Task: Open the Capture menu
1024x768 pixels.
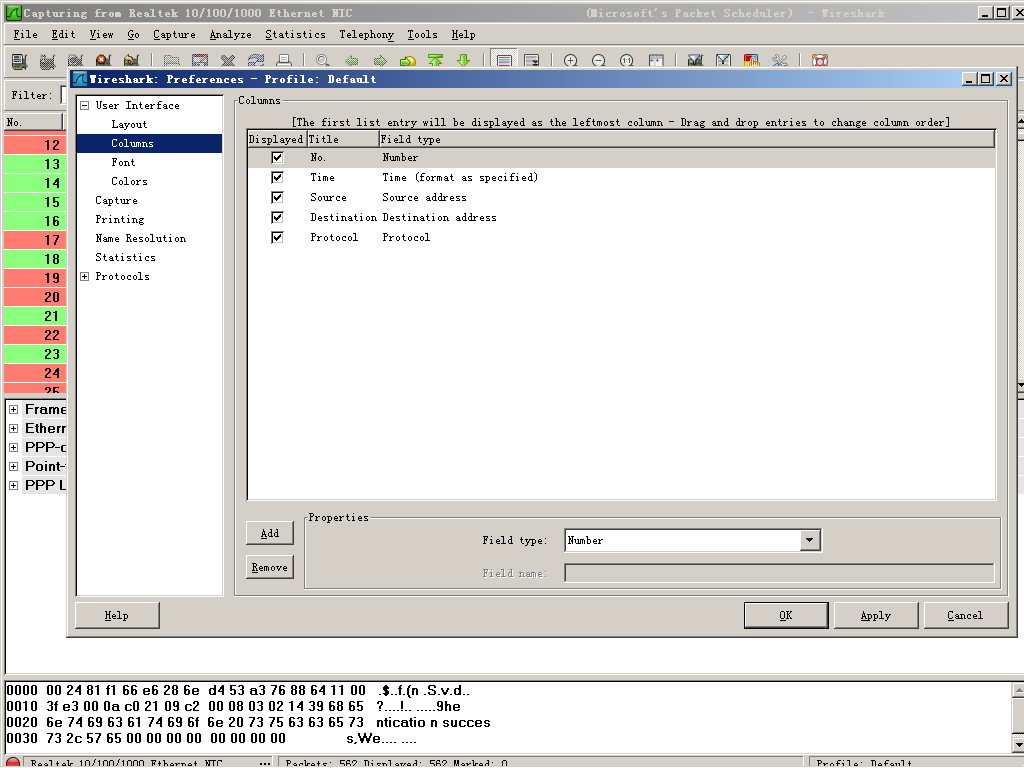Action: [174, 35]
